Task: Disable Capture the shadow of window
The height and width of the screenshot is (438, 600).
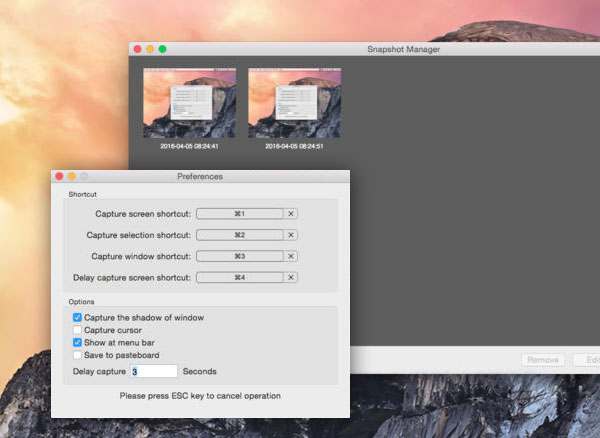Action: pos(77,318)
